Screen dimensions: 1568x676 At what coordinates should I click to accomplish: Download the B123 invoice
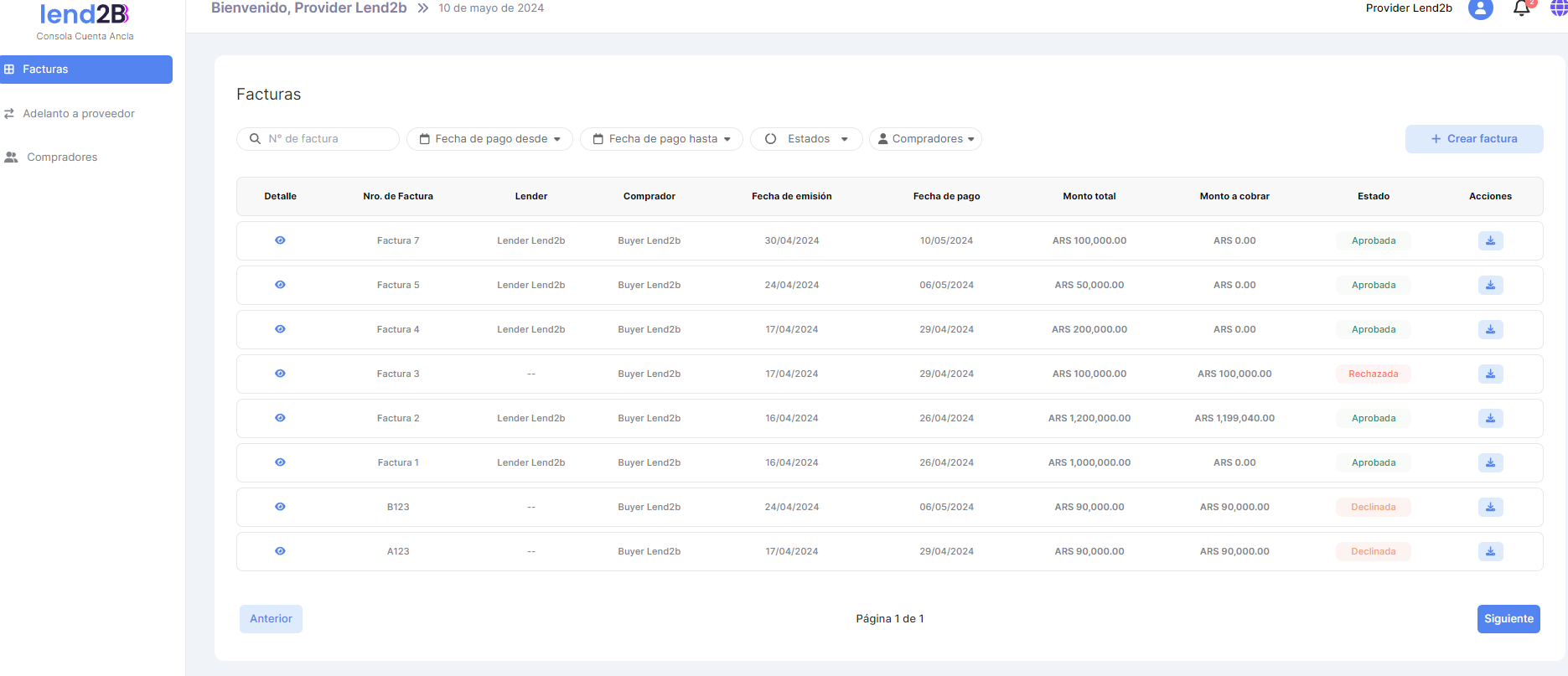(1490, 508)
